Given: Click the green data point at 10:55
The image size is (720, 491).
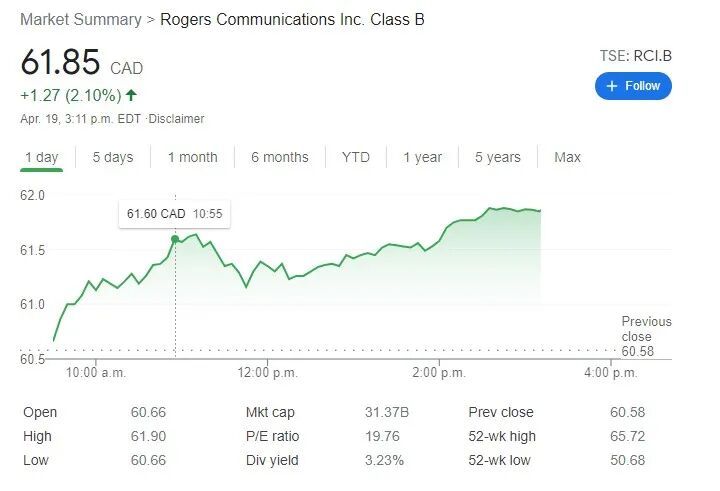Looking at the screenshot, I should (x=175, y=239).
